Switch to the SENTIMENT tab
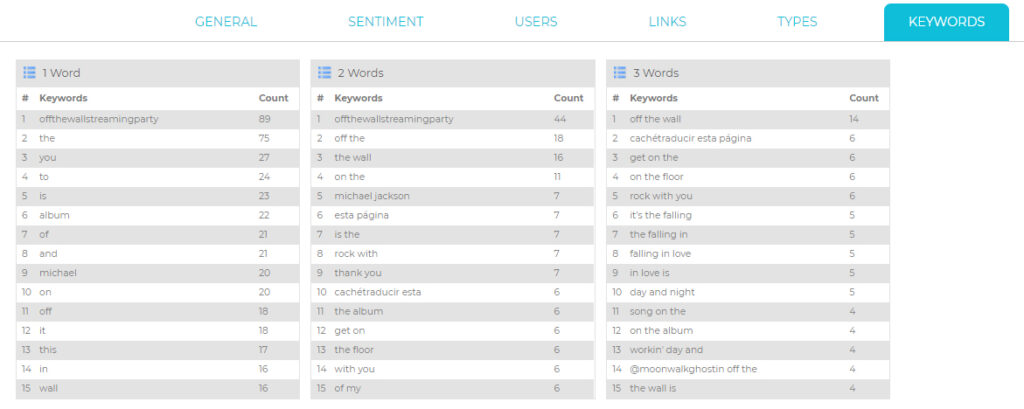This screenshot has height=409, width=1024. pyautogui.click(x=385, y=22)
